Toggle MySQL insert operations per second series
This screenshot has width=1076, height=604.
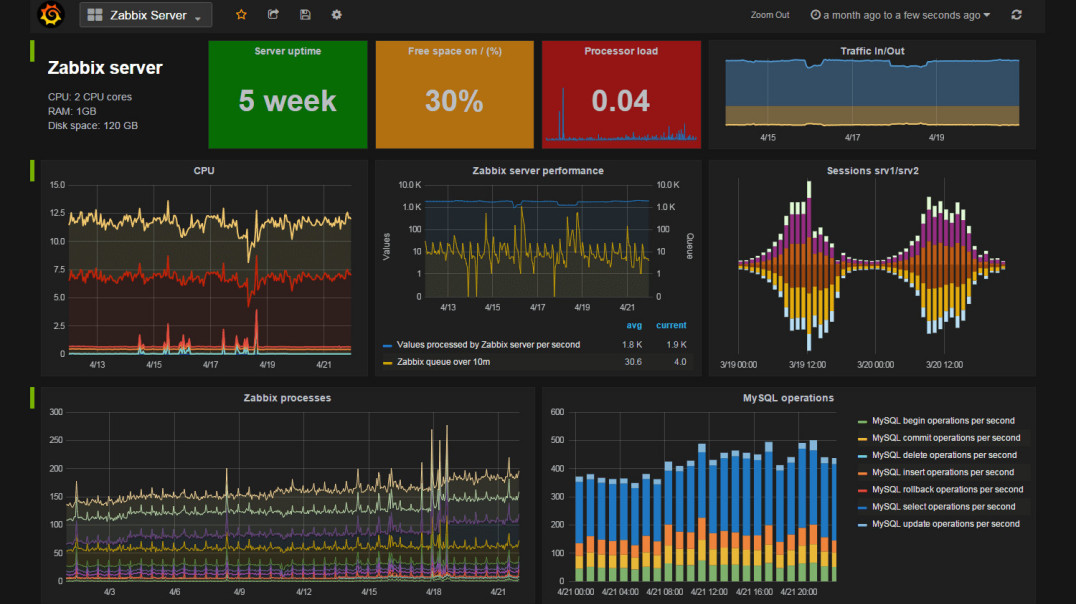point(943,472)
